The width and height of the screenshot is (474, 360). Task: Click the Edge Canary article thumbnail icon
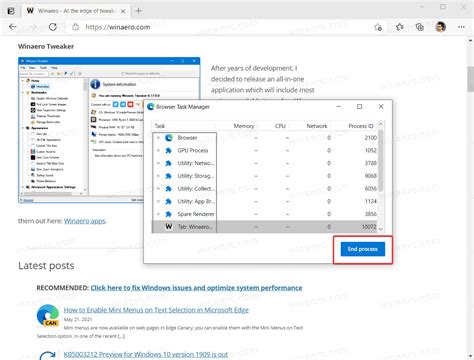(x=48, y=315)
